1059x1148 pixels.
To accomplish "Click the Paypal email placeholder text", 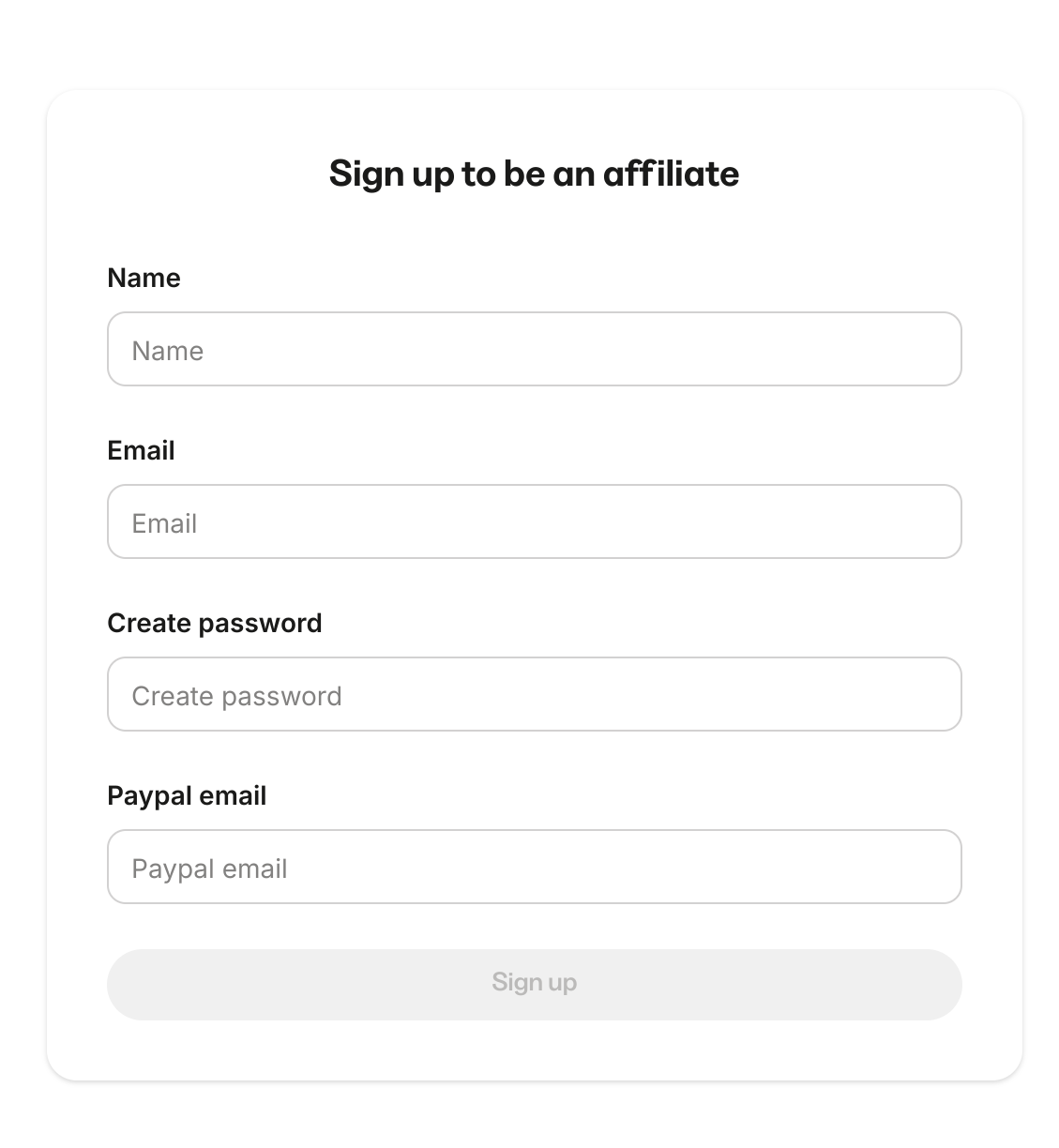I will tap(208, 868).
